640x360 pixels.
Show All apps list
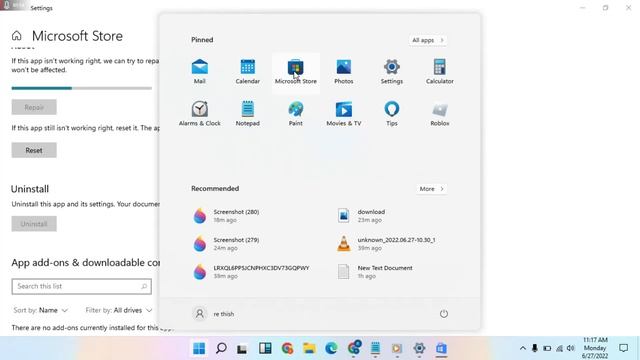click(x=428, y=40)
